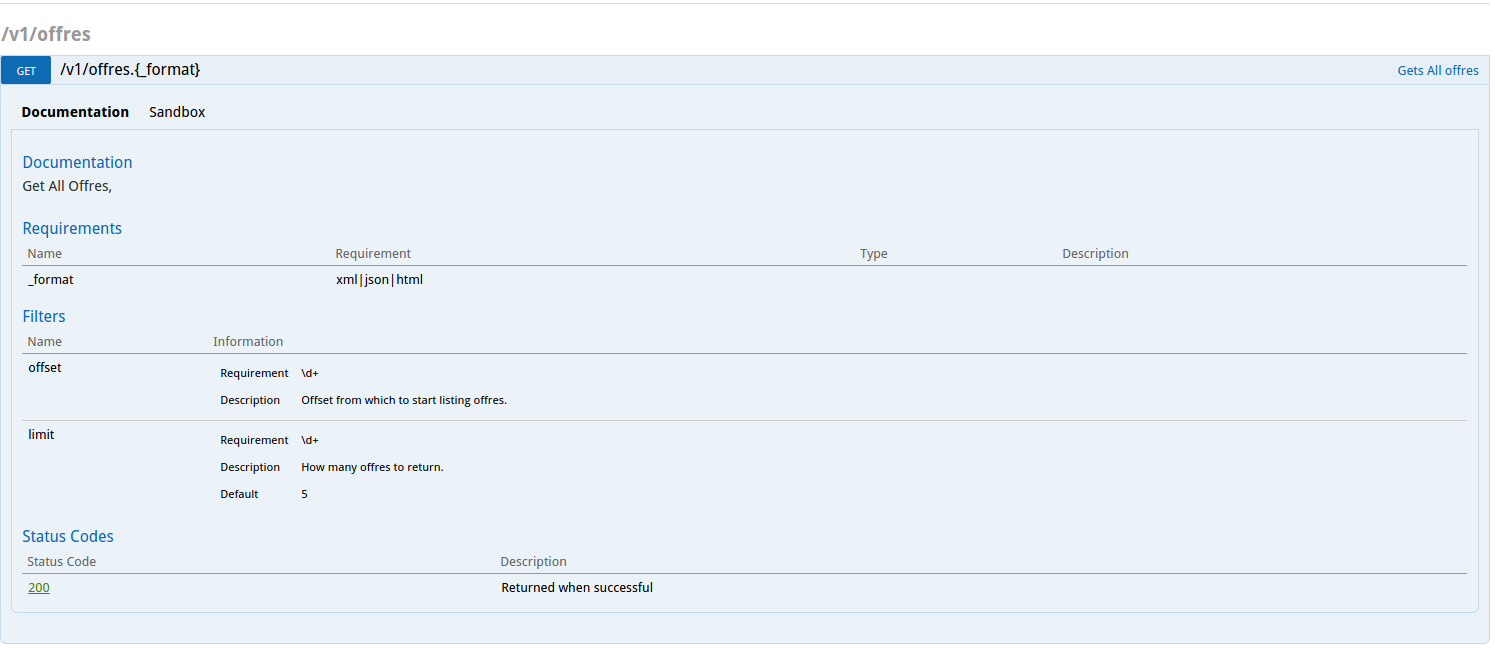Click the blue Documentation section heading

[77, 162]
